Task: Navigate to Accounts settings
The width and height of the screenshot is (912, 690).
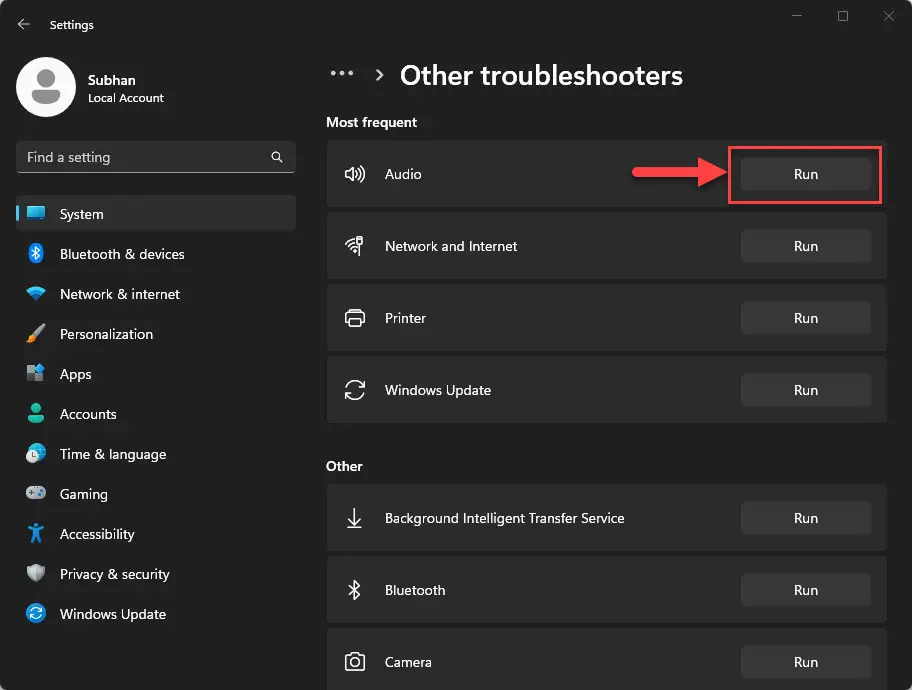Action: [156, 414]
